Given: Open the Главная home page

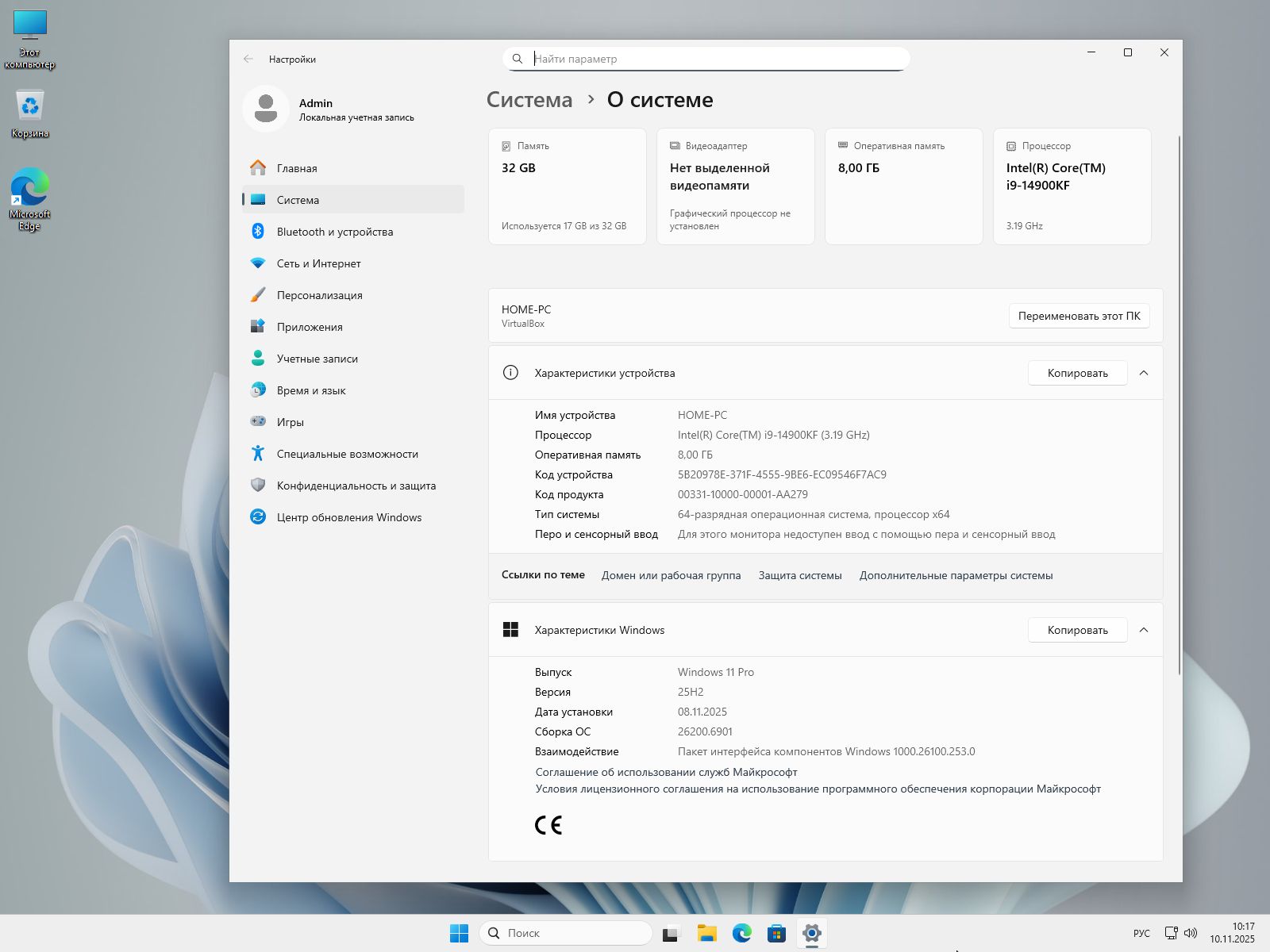Looking at the screenshot, I should (x=297, y=168).
